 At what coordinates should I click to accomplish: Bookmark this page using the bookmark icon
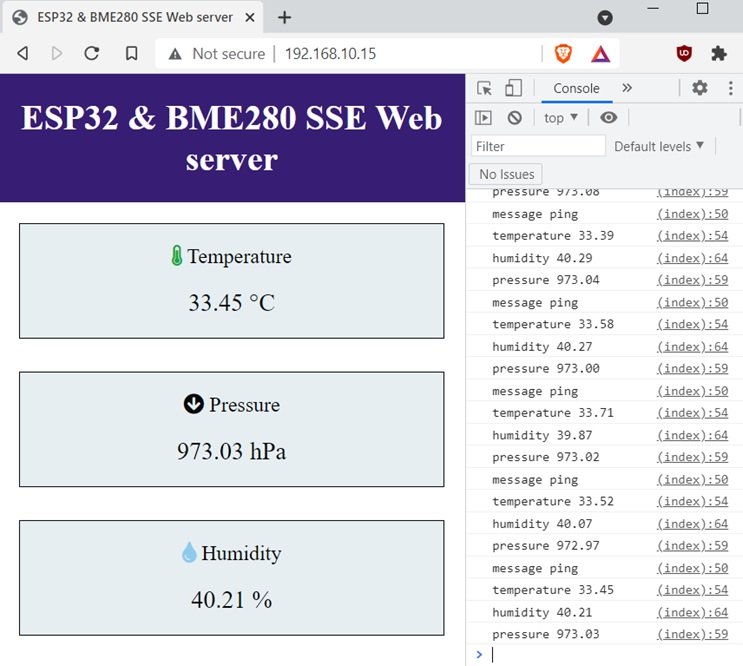click(x=132, y=53)
